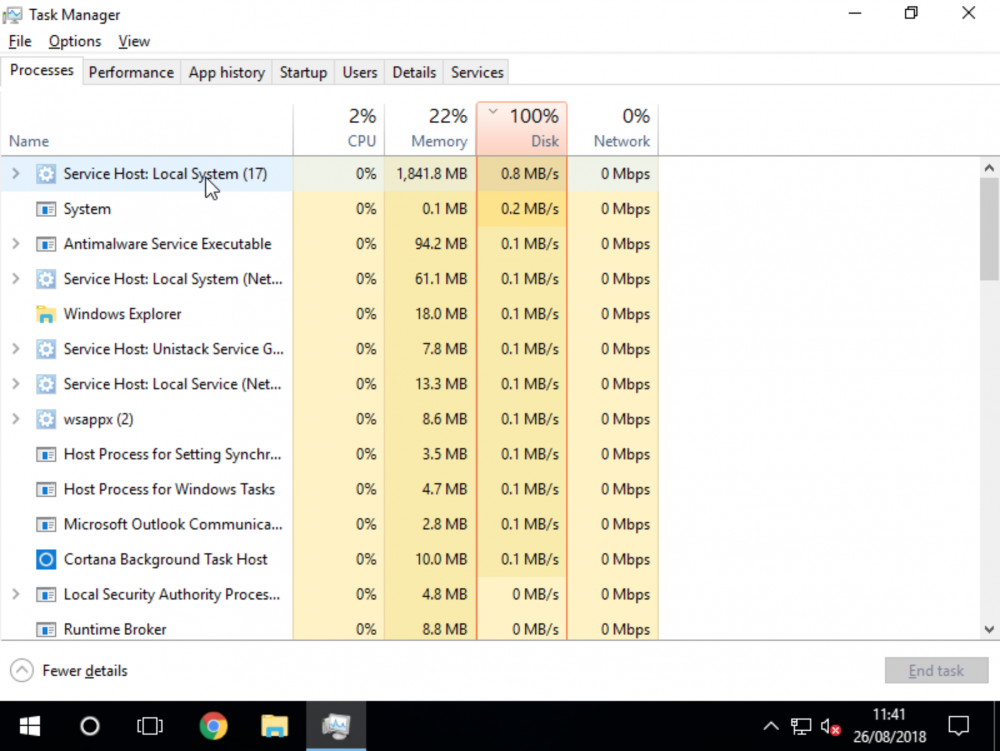Viewport: 1000px width, 751px height.
Task: Open File Explorer from the taskbar
Action: 274,726
